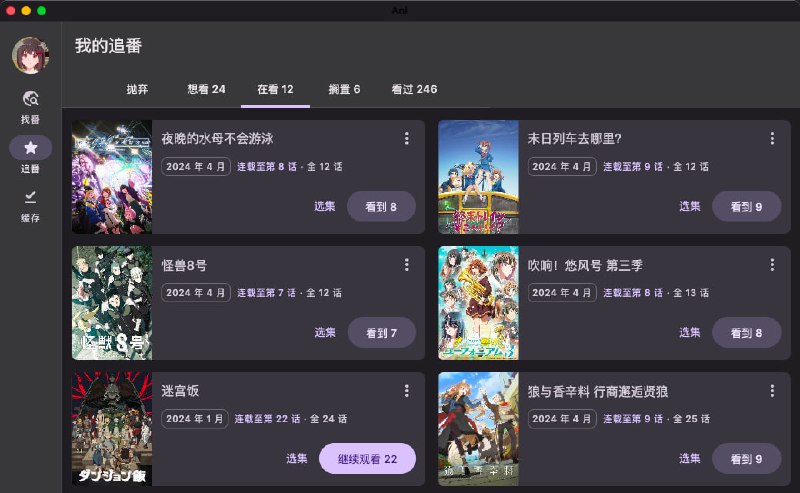This screenshot has height=493, width=800.
Task: Open more options for 迷宫饭
Action: 407,390
